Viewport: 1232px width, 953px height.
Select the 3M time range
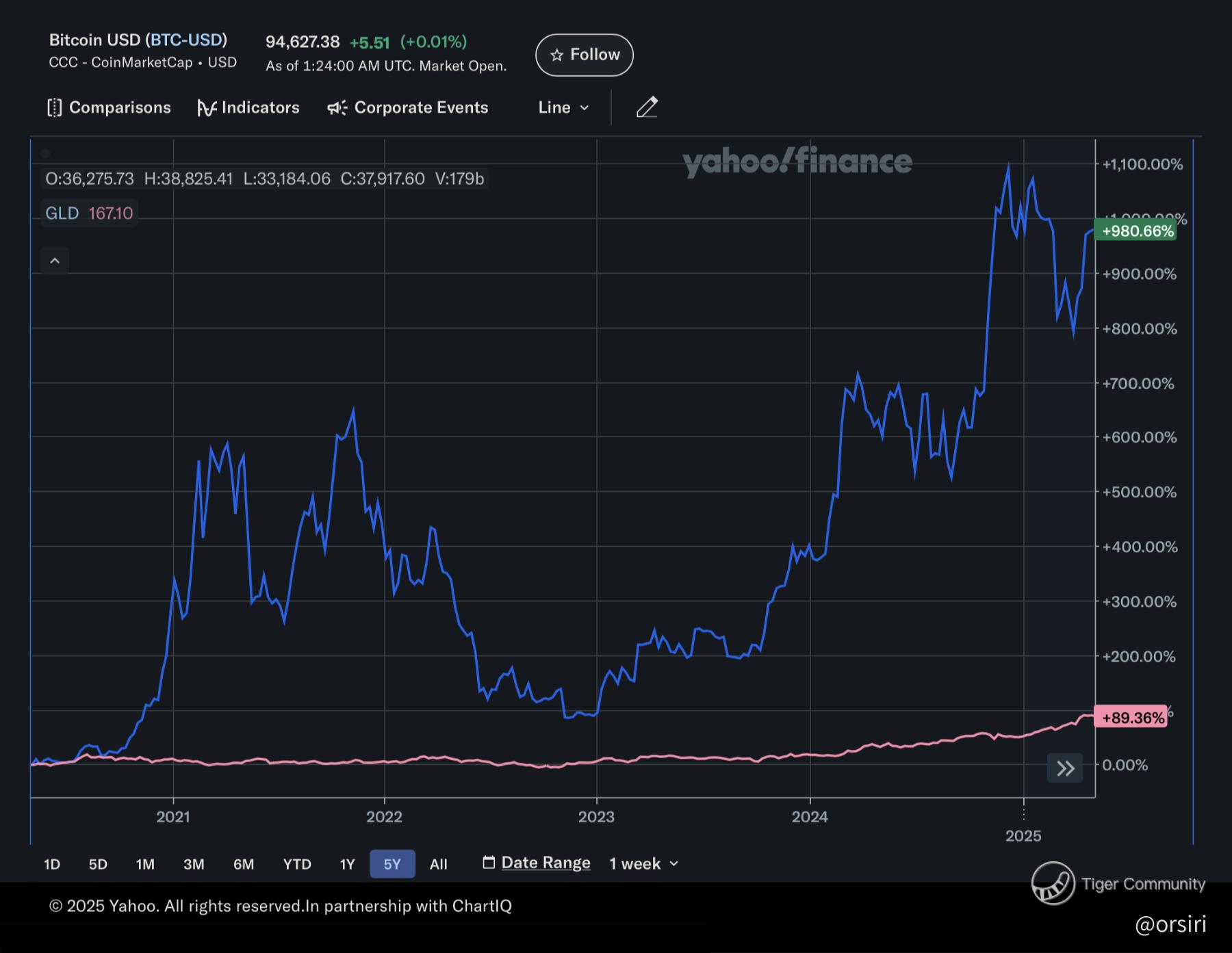tap(194, 864)
